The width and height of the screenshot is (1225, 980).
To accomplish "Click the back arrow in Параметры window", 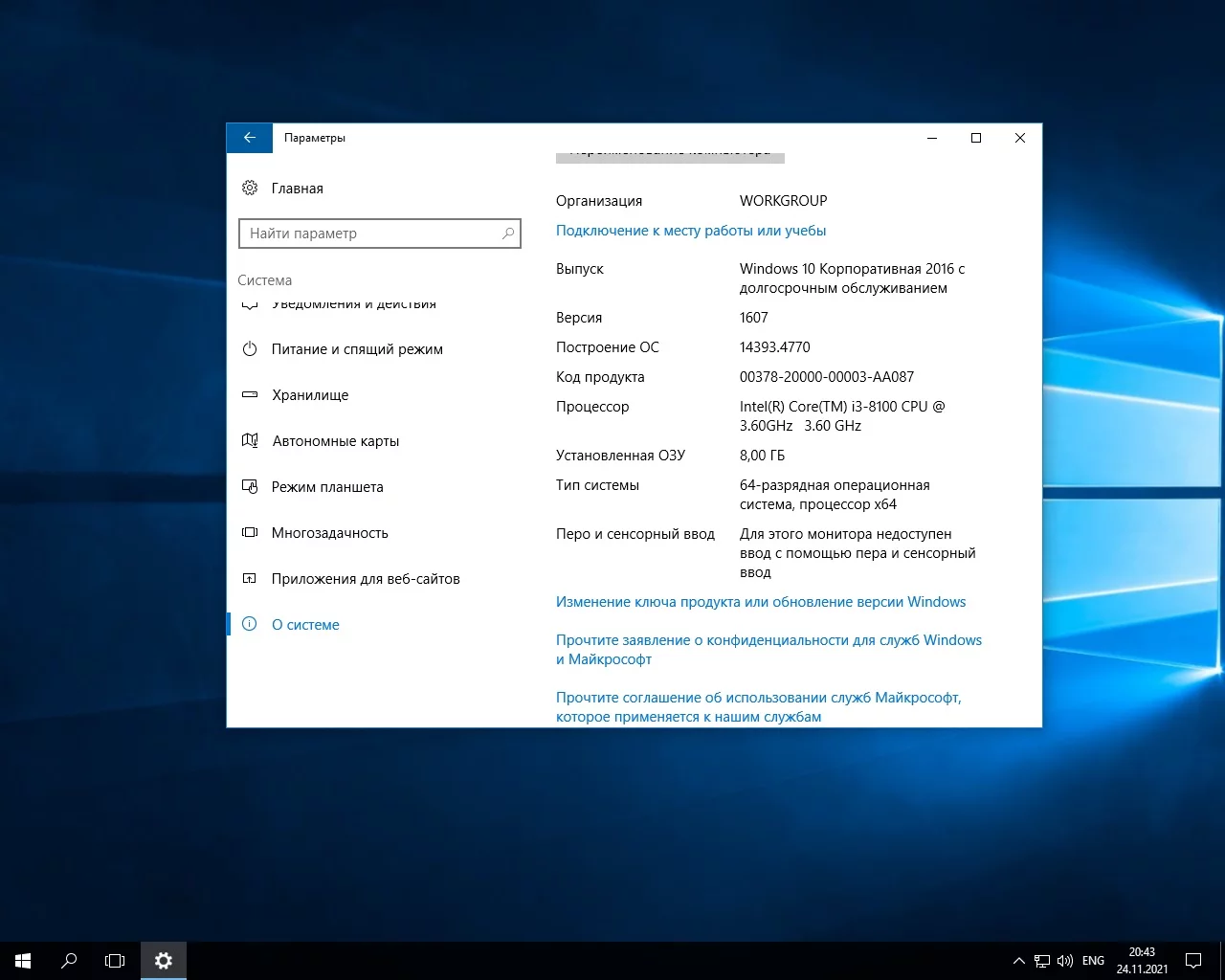I will click(x=250, y=138).
